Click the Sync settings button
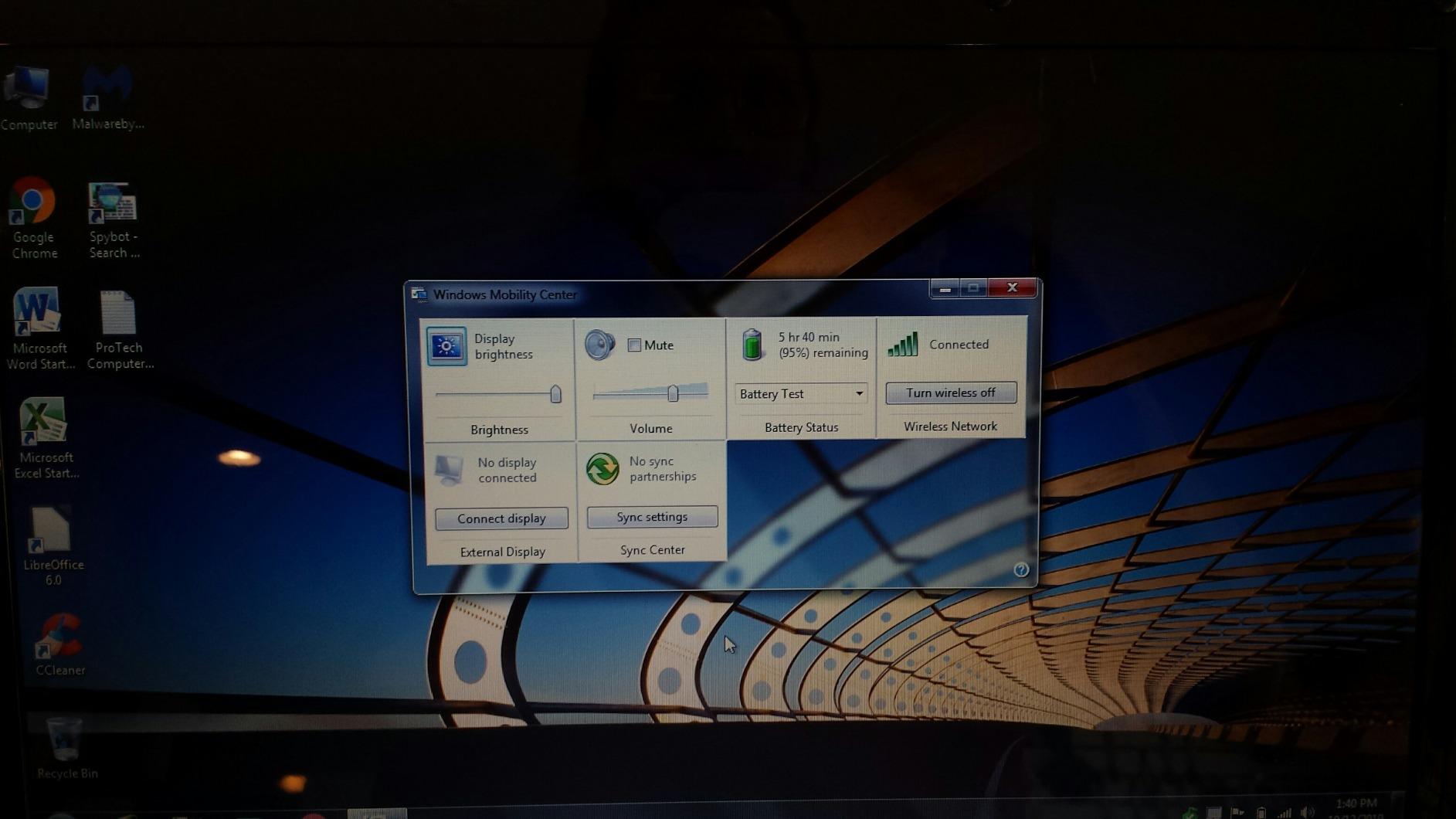The height and width of the screenshot is (819, 1456). click(652, 517)
